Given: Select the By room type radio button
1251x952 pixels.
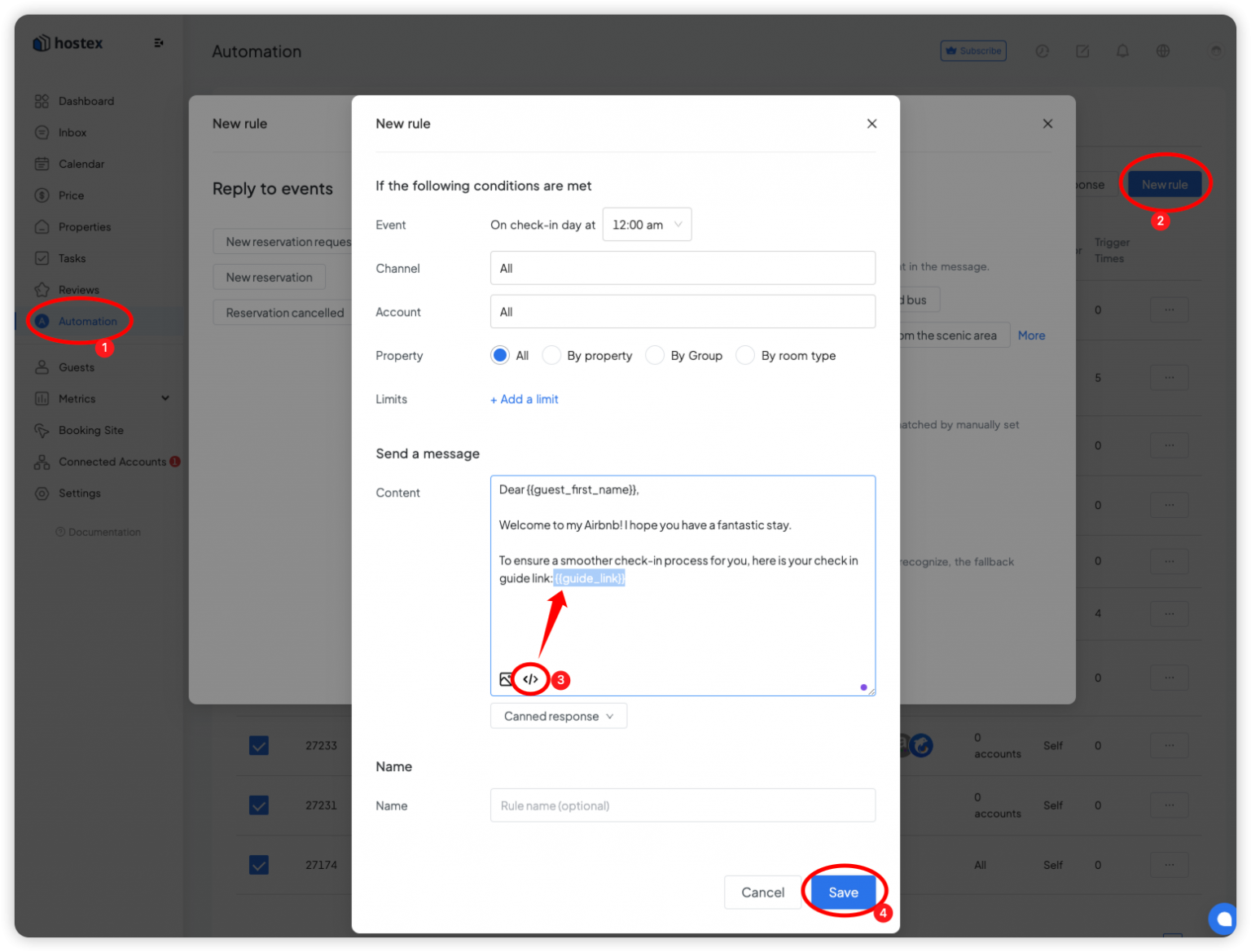Looking at the screenshot, I should 745,356.
